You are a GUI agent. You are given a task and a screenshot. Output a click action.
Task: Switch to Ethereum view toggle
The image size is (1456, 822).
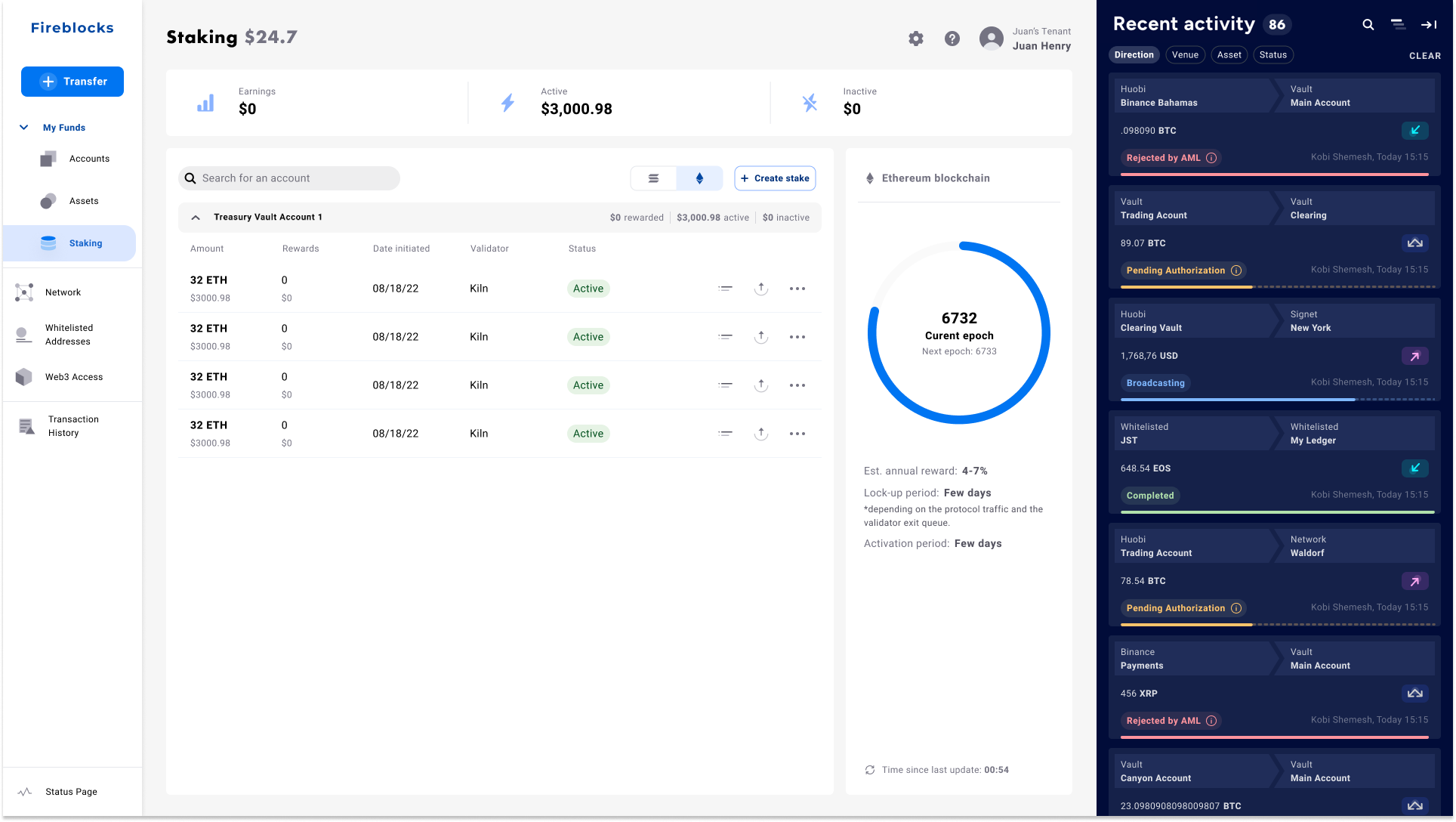click(x=699, y=178)
